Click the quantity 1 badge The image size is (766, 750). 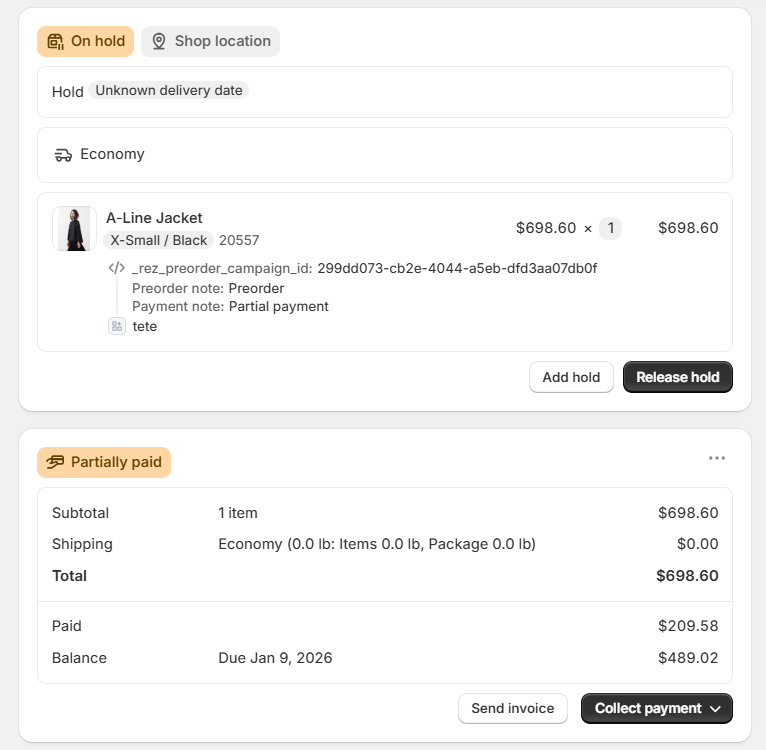[x=610, y=228]
